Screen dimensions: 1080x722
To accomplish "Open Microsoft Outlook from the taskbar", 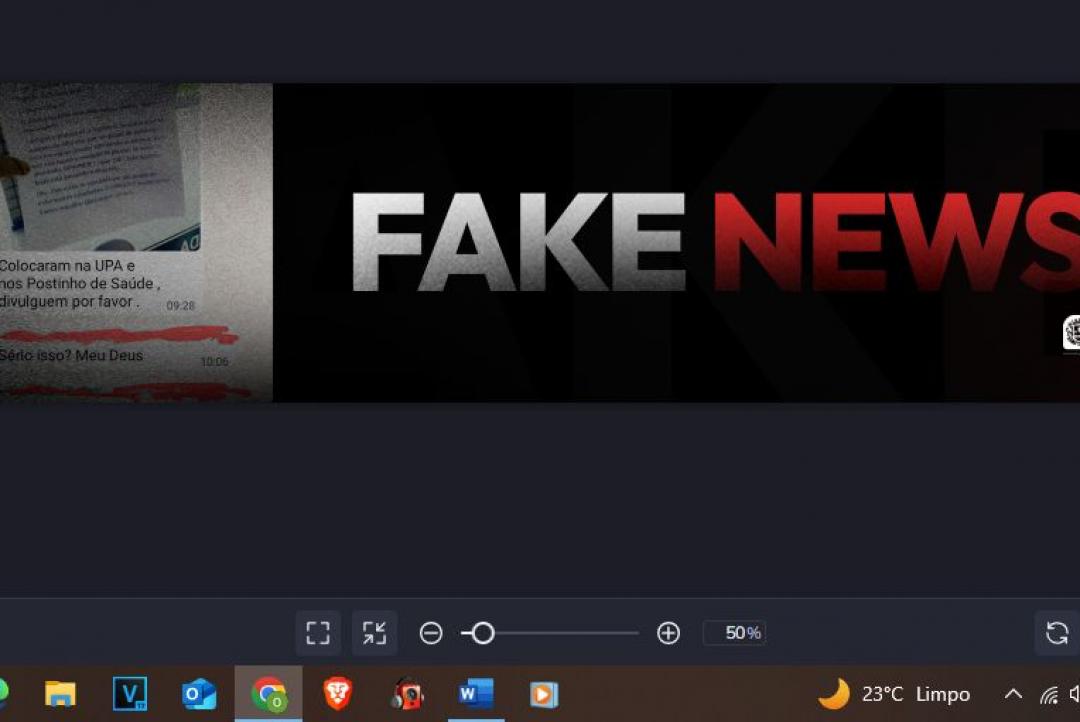I will point(200,694).
